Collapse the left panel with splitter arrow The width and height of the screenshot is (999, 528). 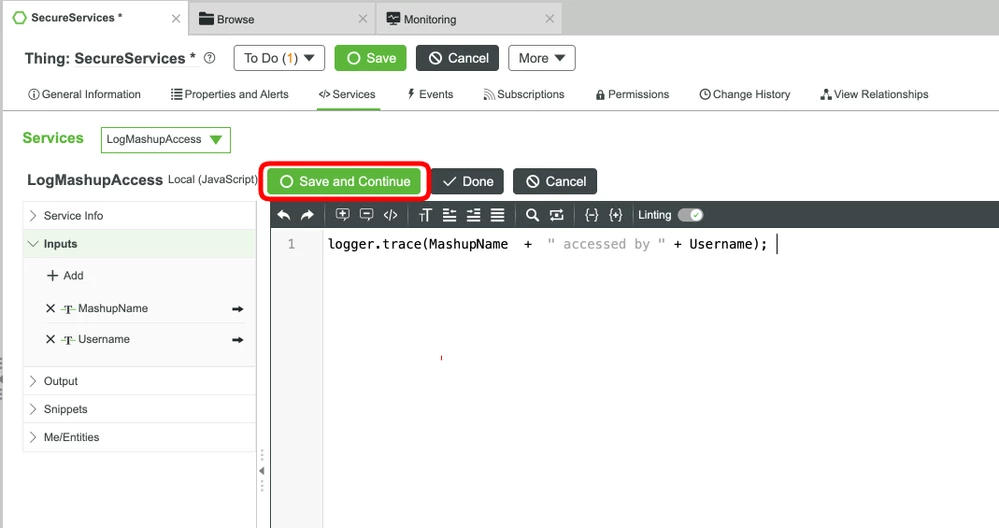262,471
